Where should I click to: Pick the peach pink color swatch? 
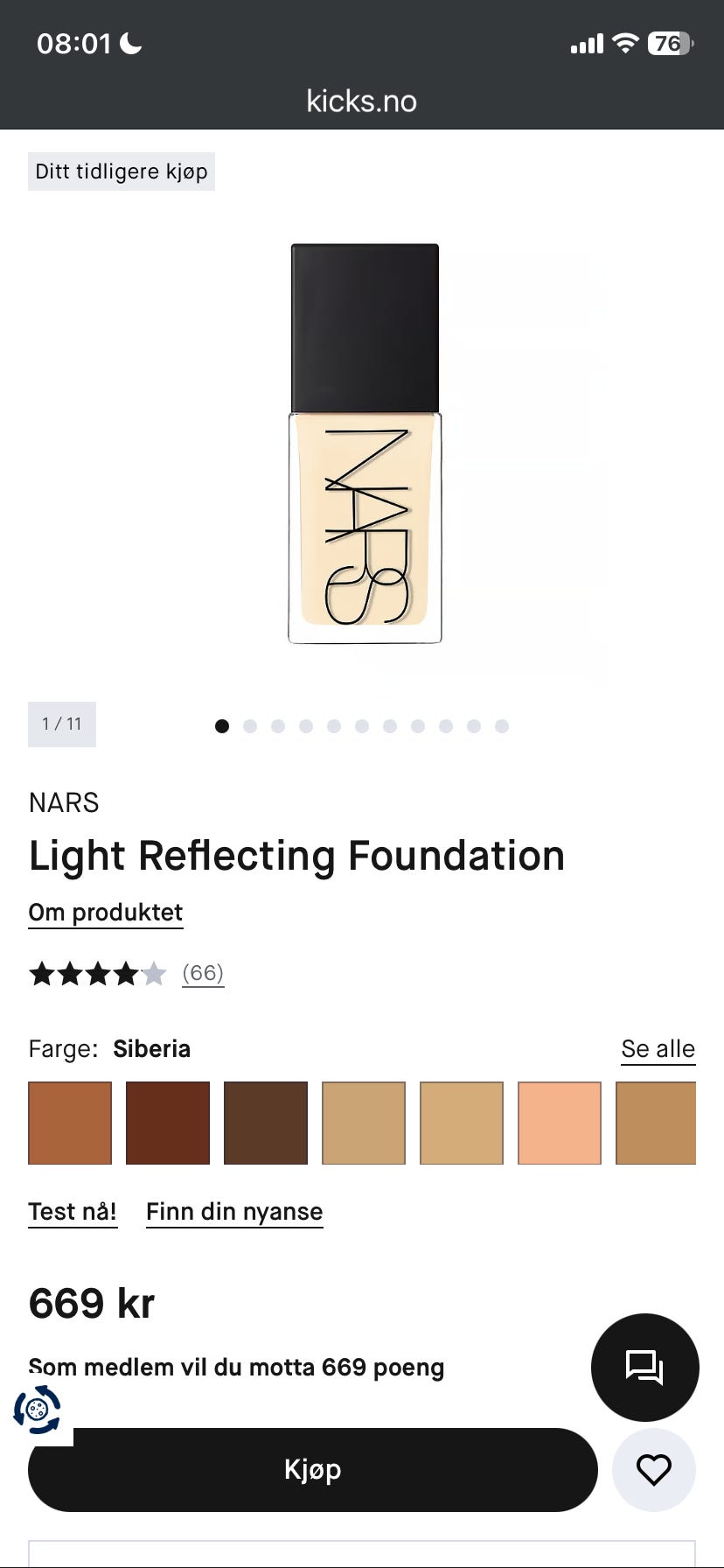click(x=560, y=1123)
